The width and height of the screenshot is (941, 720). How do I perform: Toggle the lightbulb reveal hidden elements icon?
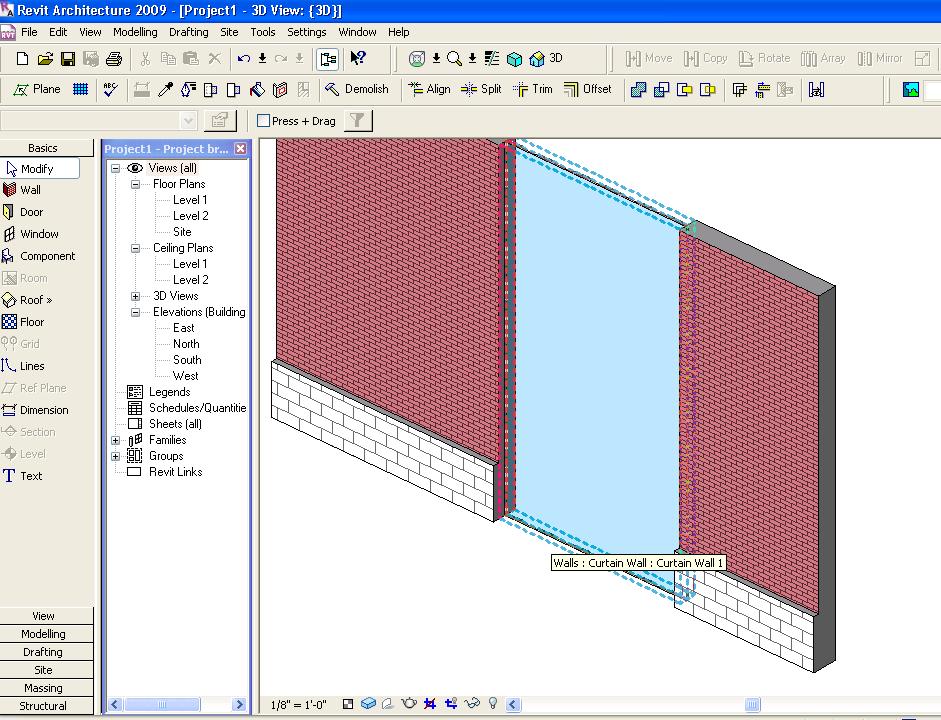point(493,704)
